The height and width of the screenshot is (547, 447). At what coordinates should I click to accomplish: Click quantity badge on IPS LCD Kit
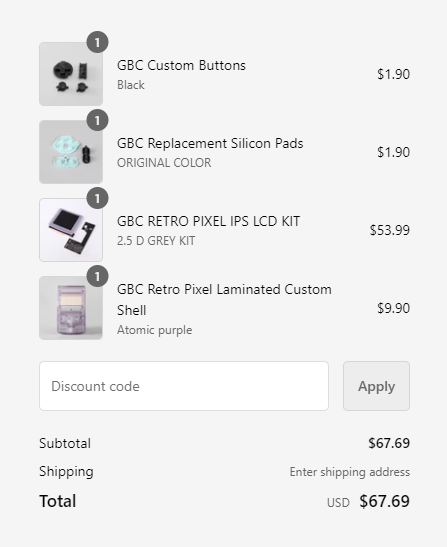tap(97, 198)
